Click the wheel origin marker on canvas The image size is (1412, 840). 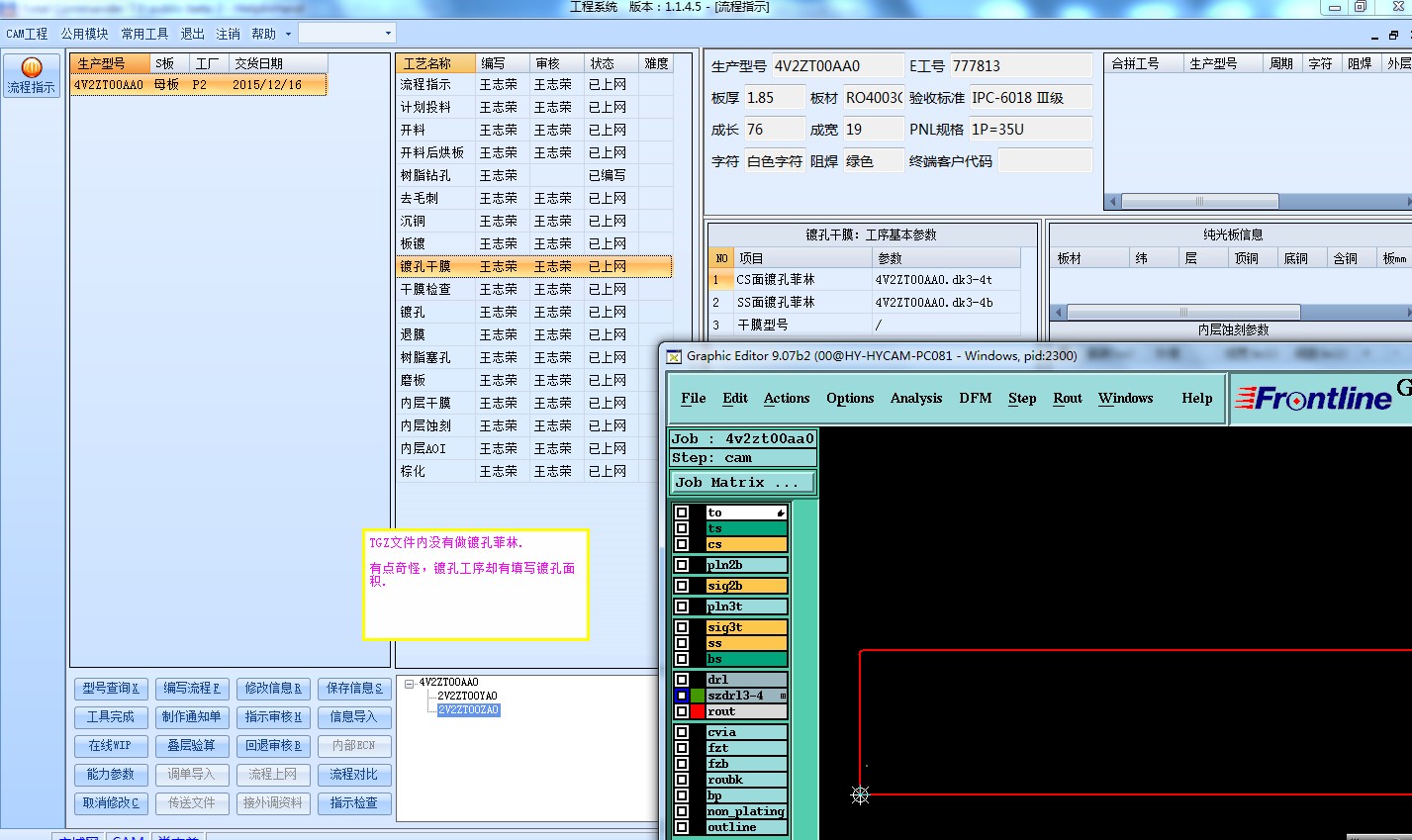coord(860,794)
